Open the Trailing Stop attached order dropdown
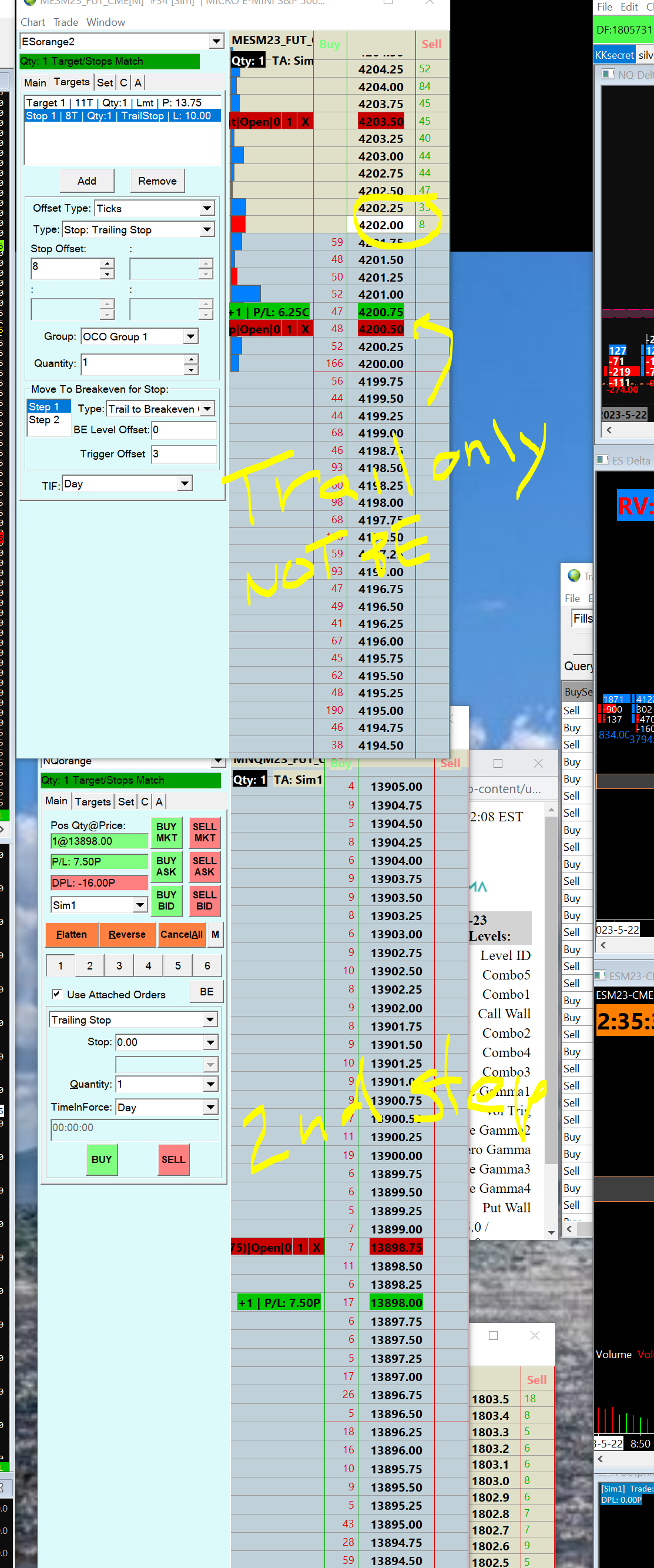654x1568 pixels. [210, 1019]
